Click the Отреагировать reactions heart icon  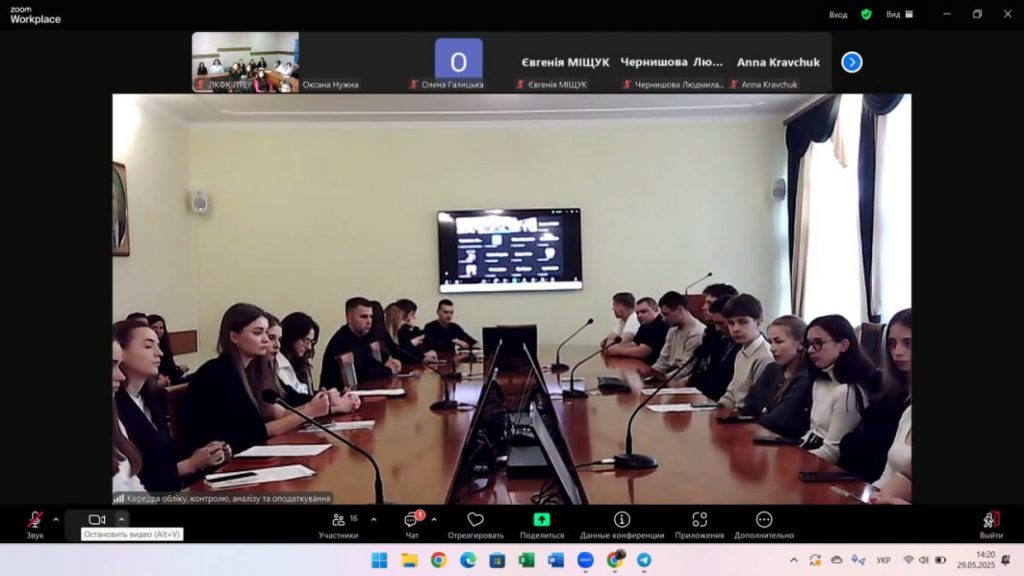(475, 520)
